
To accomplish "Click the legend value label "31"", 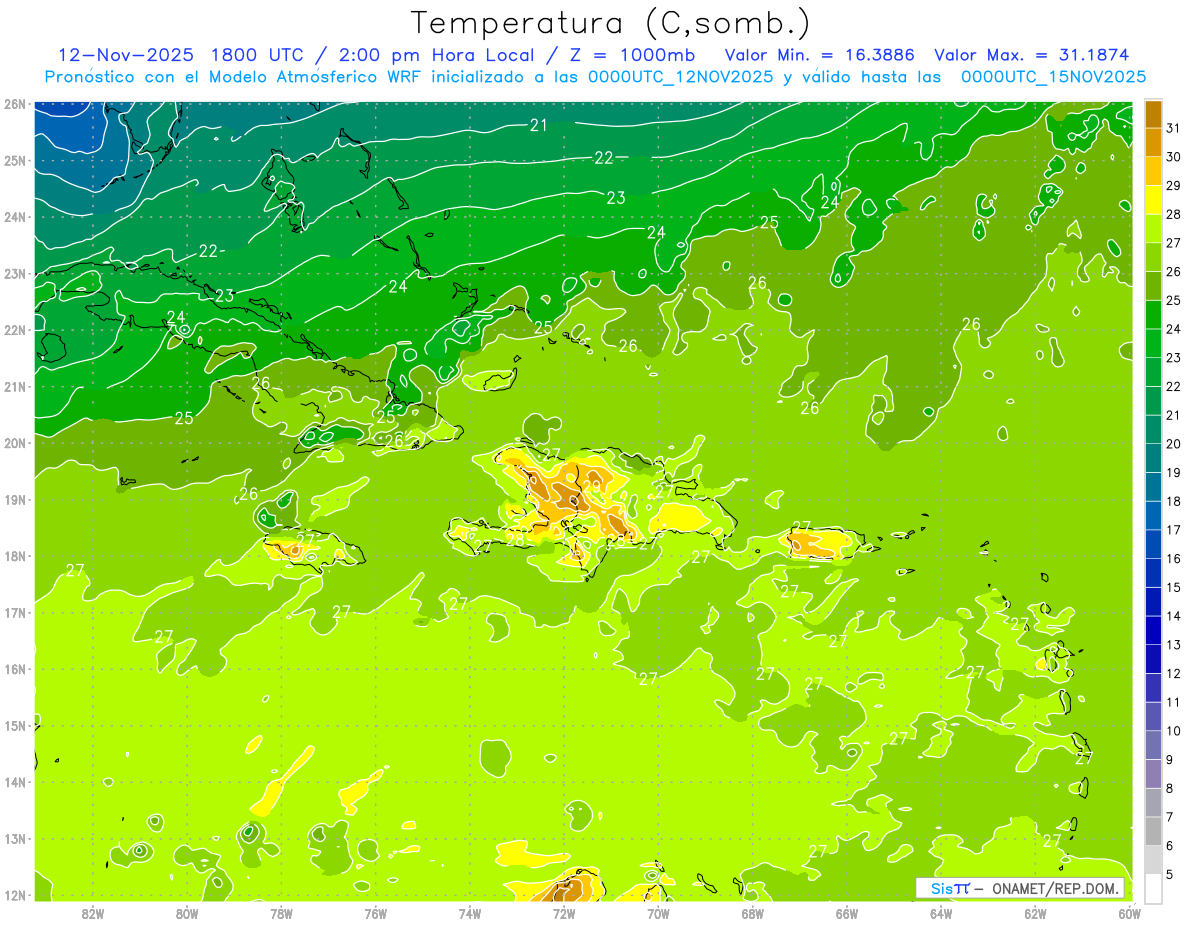I will [x=1173, y=128].
